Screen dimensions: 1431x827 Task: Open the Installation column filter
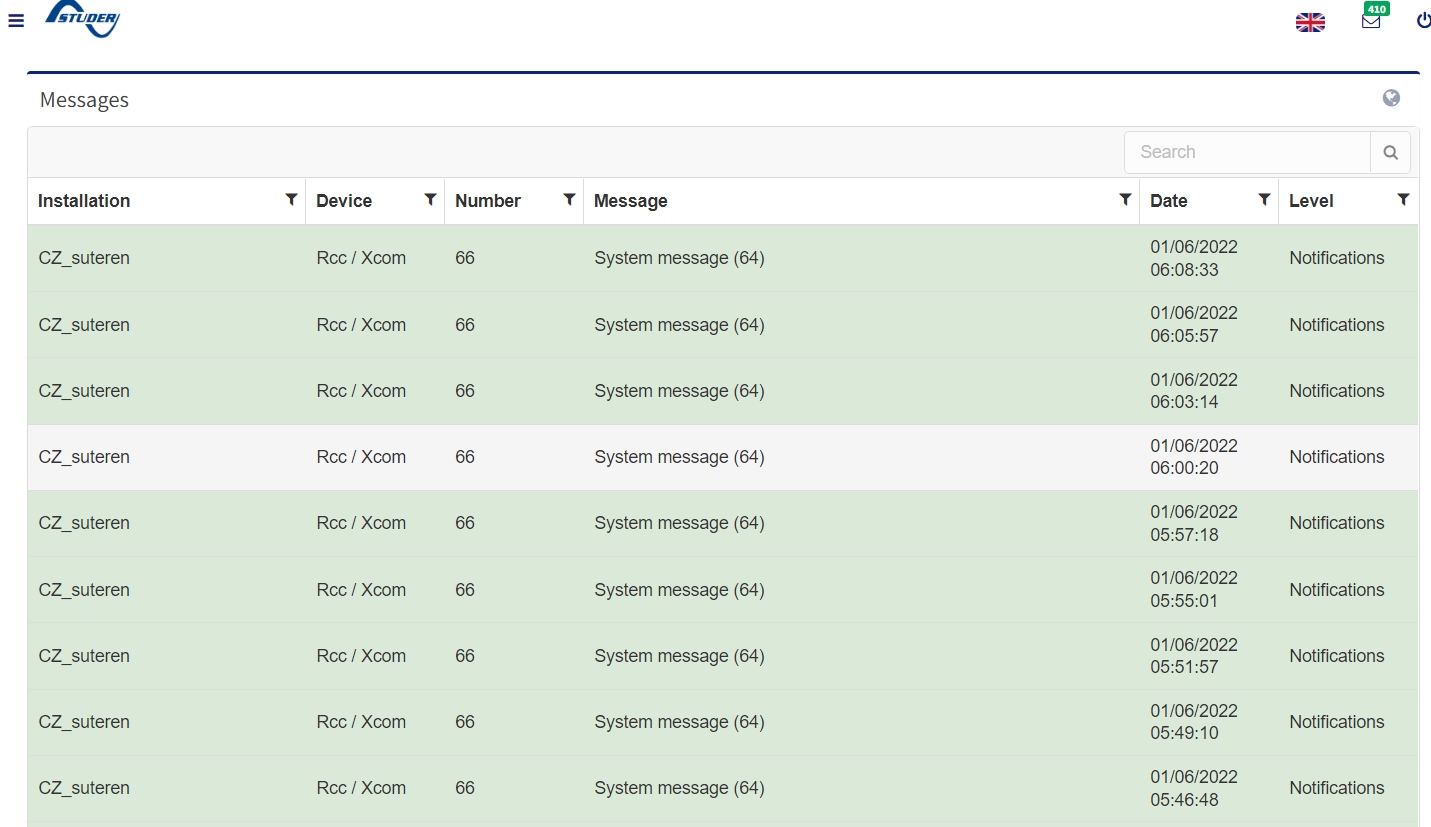pyautogui.click(x=291, y=200)
